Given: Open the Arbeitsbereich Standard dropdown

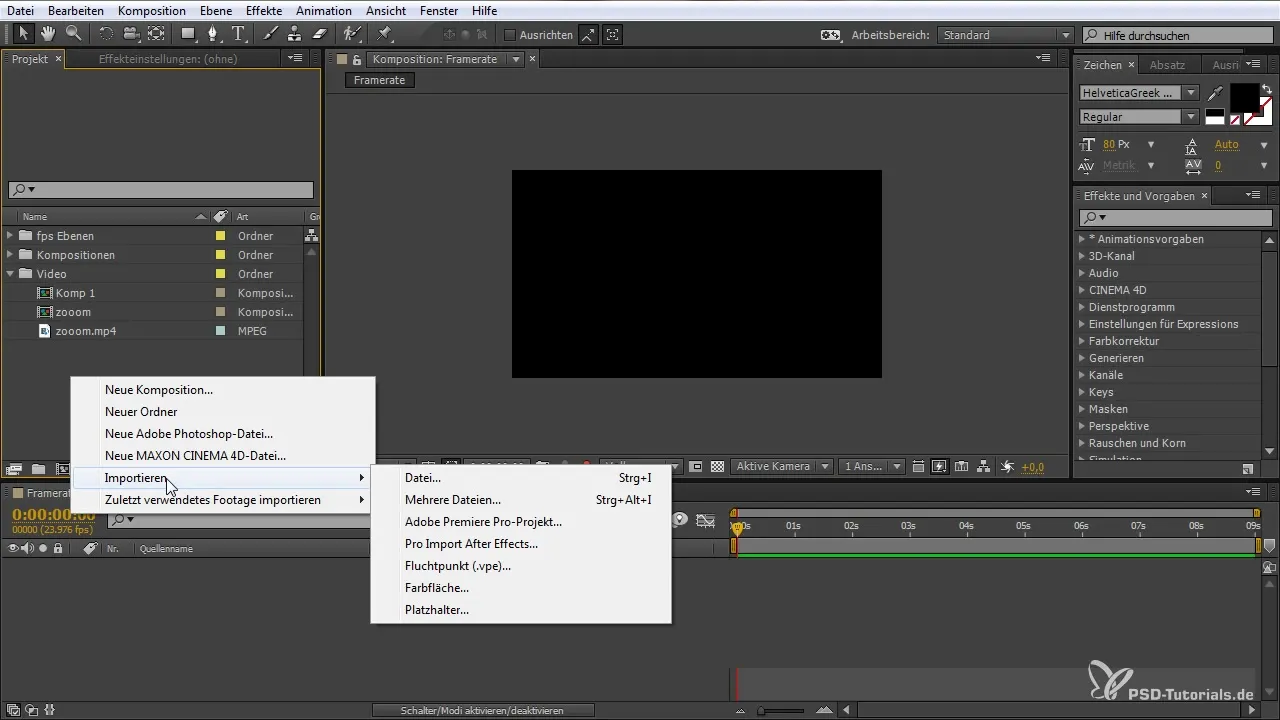Looking at the screenshot, I should 1005,35.
